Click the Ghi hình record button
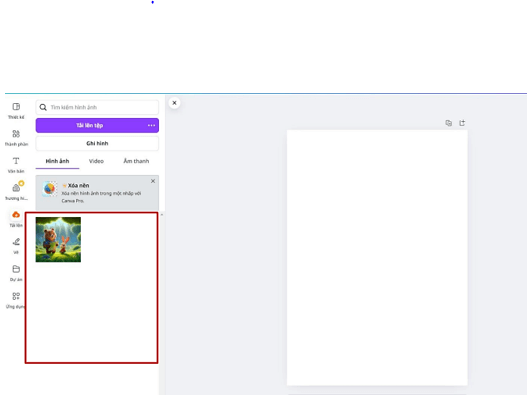The image size is (529, 399). (97, 143)
